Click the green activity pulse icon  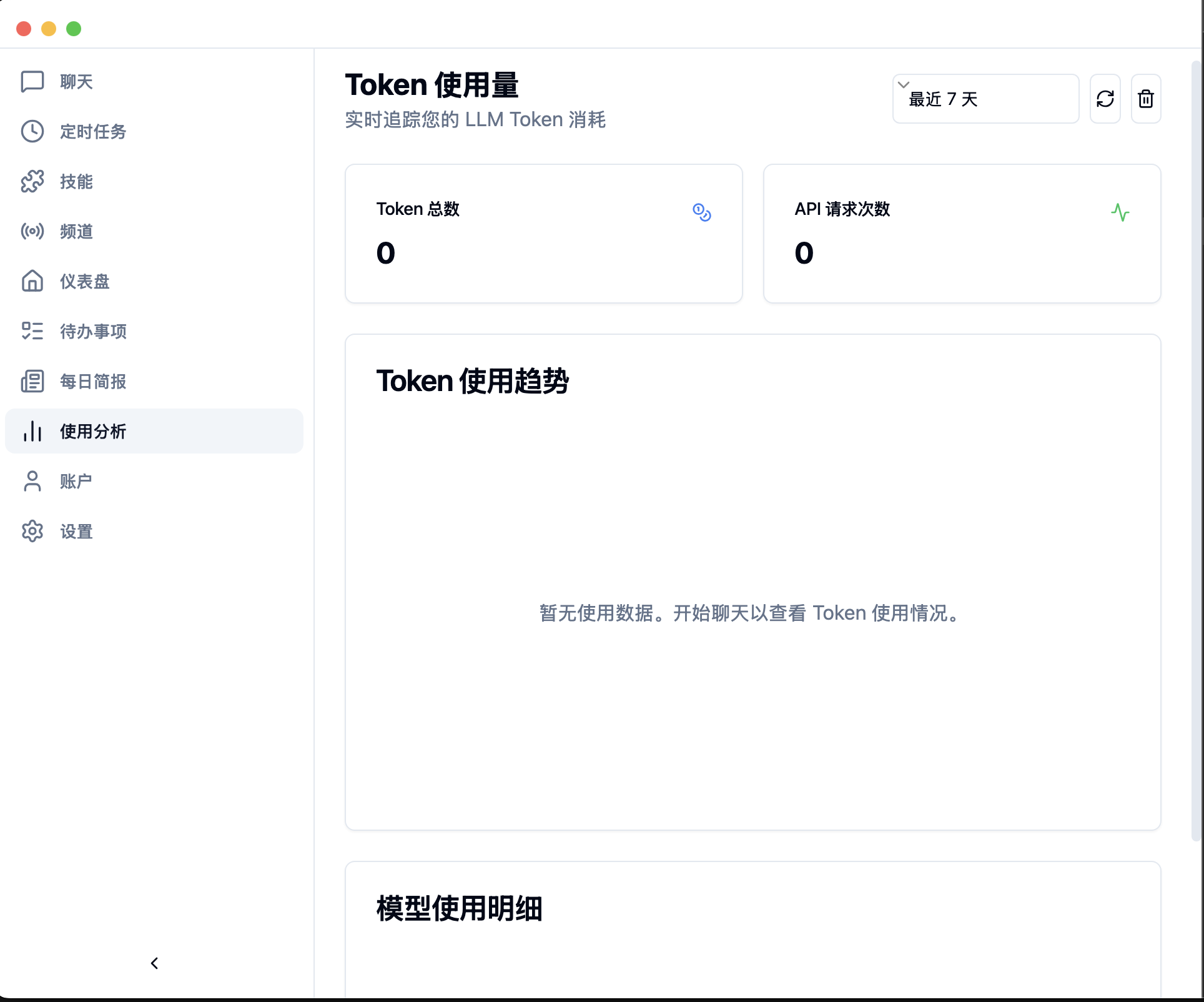(1121, 212)
